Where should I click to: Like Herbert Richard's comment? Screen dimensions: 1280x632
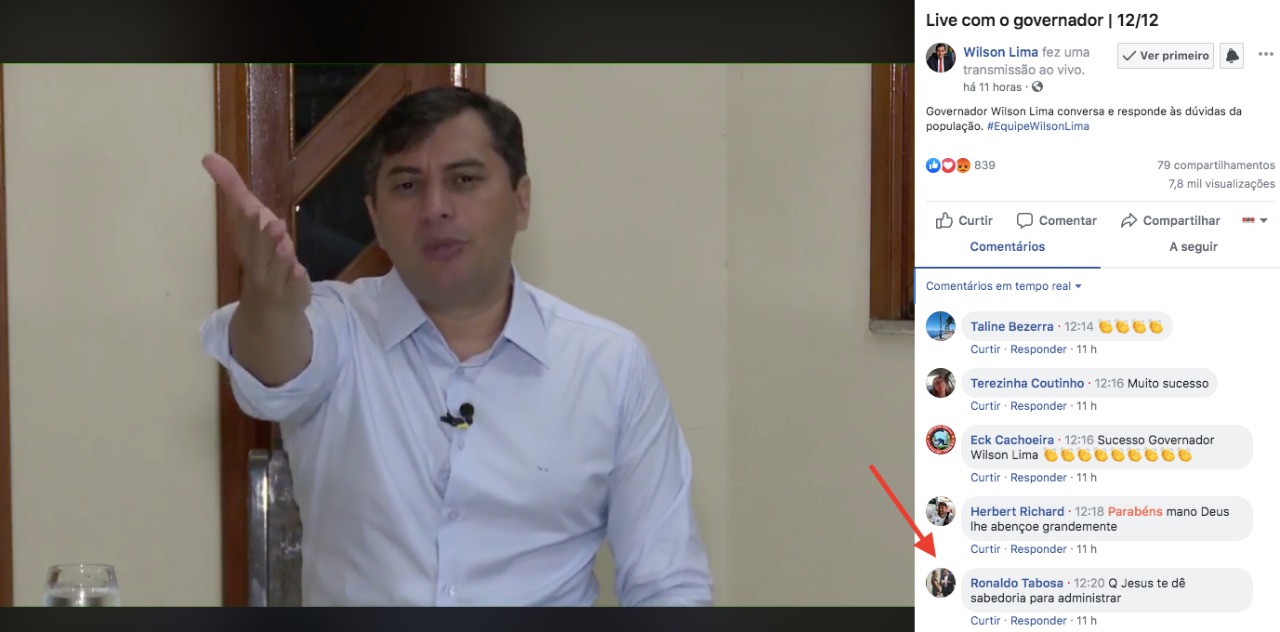pos(985,549)
